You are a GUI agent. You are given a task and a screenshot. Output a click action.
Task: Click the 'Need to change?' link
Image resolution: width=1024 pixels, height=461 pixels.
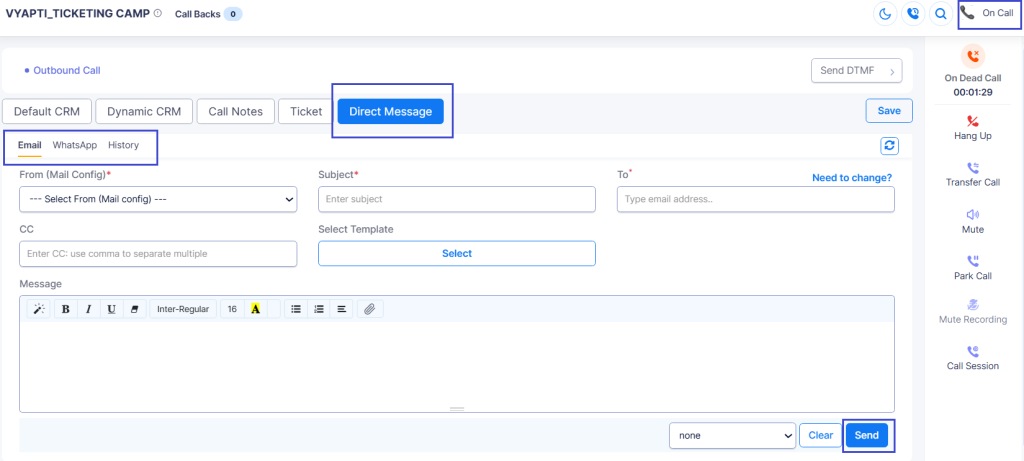(852, 178)
